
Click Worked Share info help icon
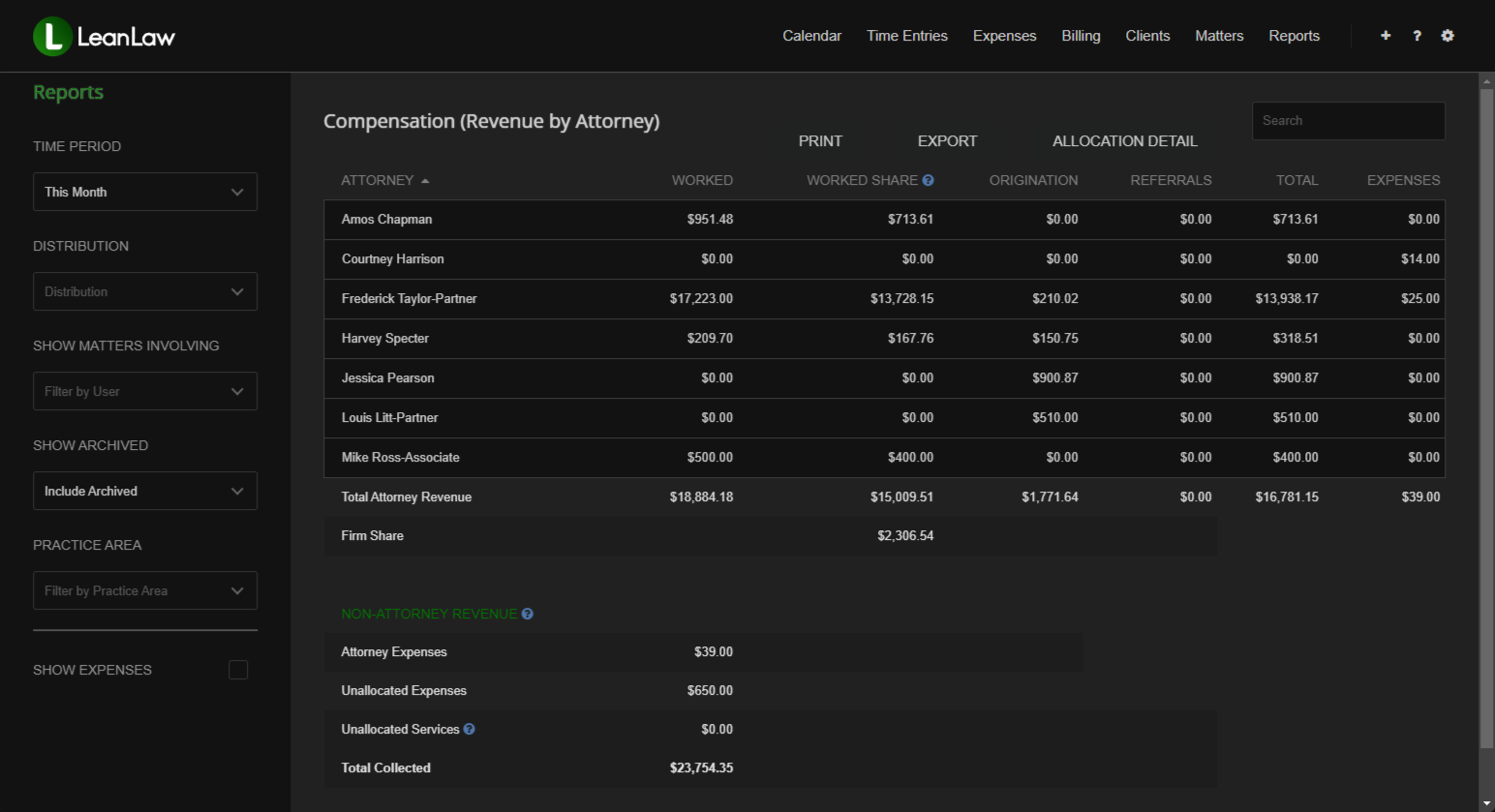pyautogui.click(x=928, y=180)
